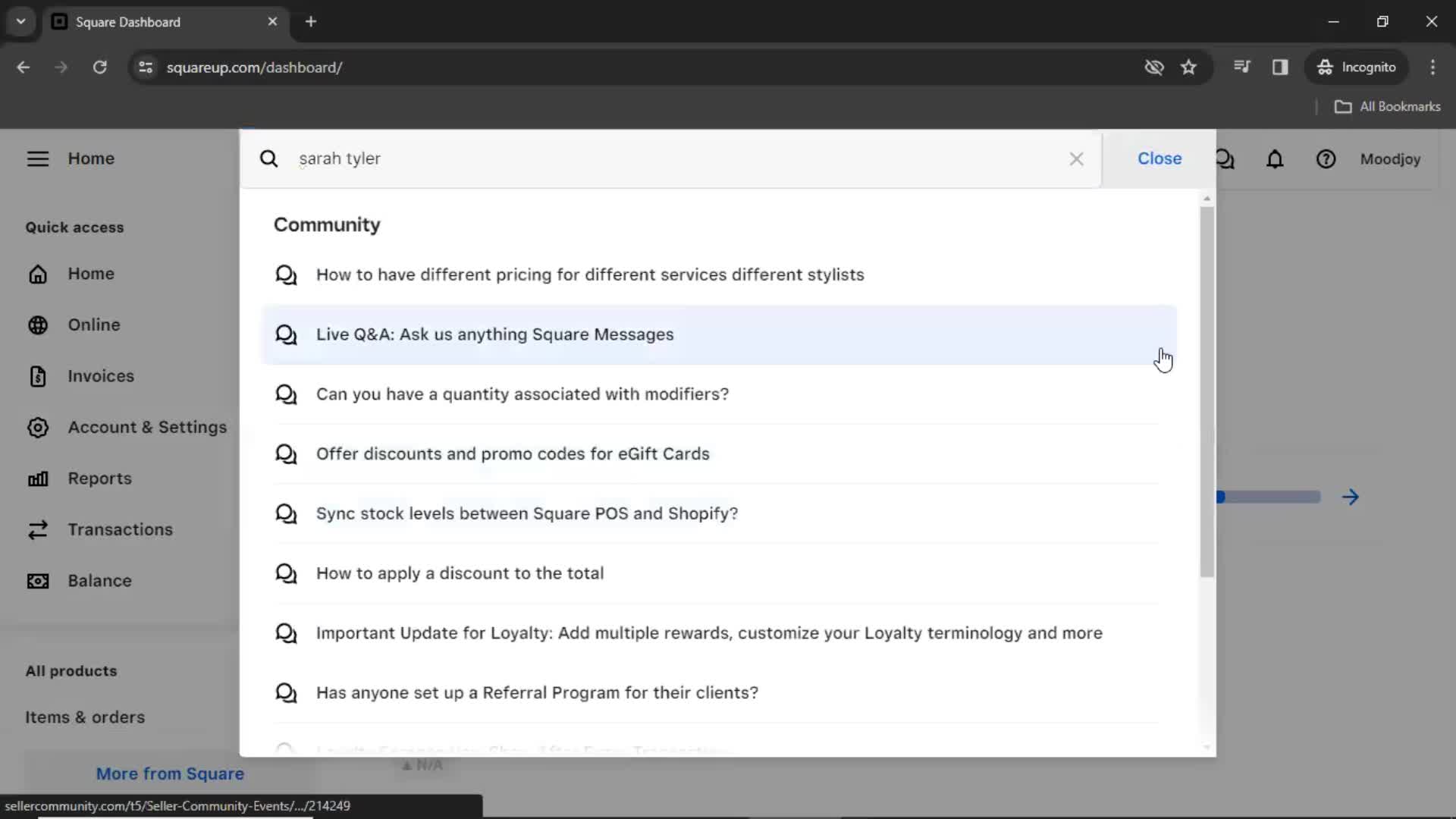
Task: Open the tab search dropdown
Action: [20, 21]
